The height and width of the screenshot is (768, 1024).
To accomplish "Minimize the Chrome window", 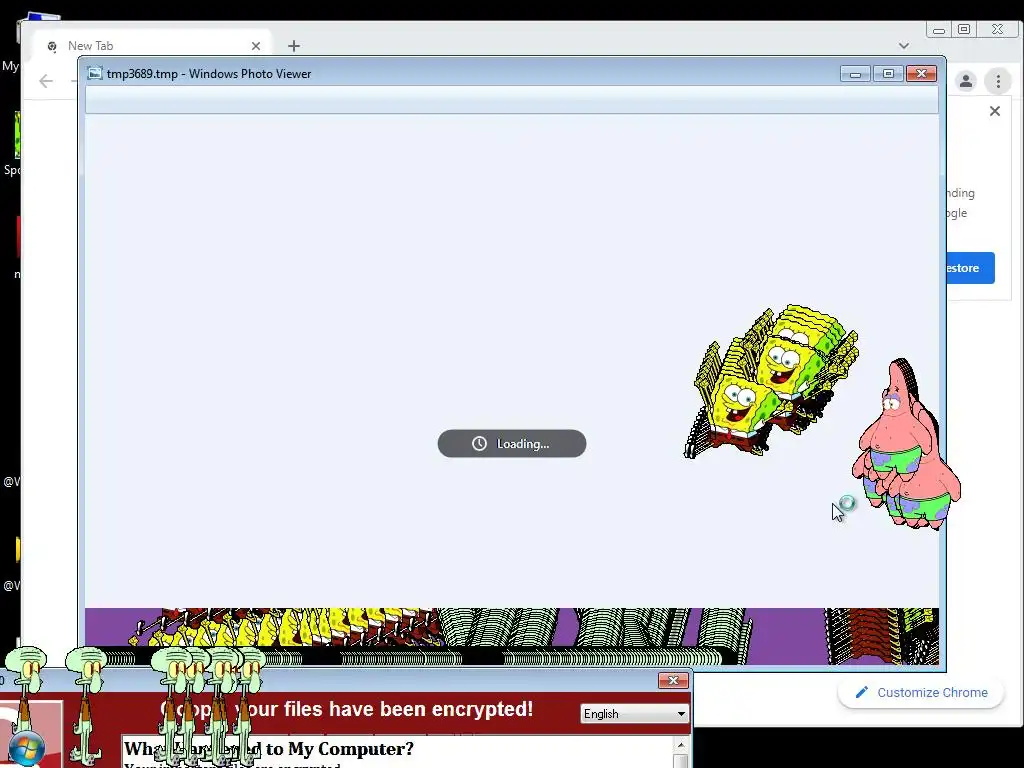I will [939, 30].
